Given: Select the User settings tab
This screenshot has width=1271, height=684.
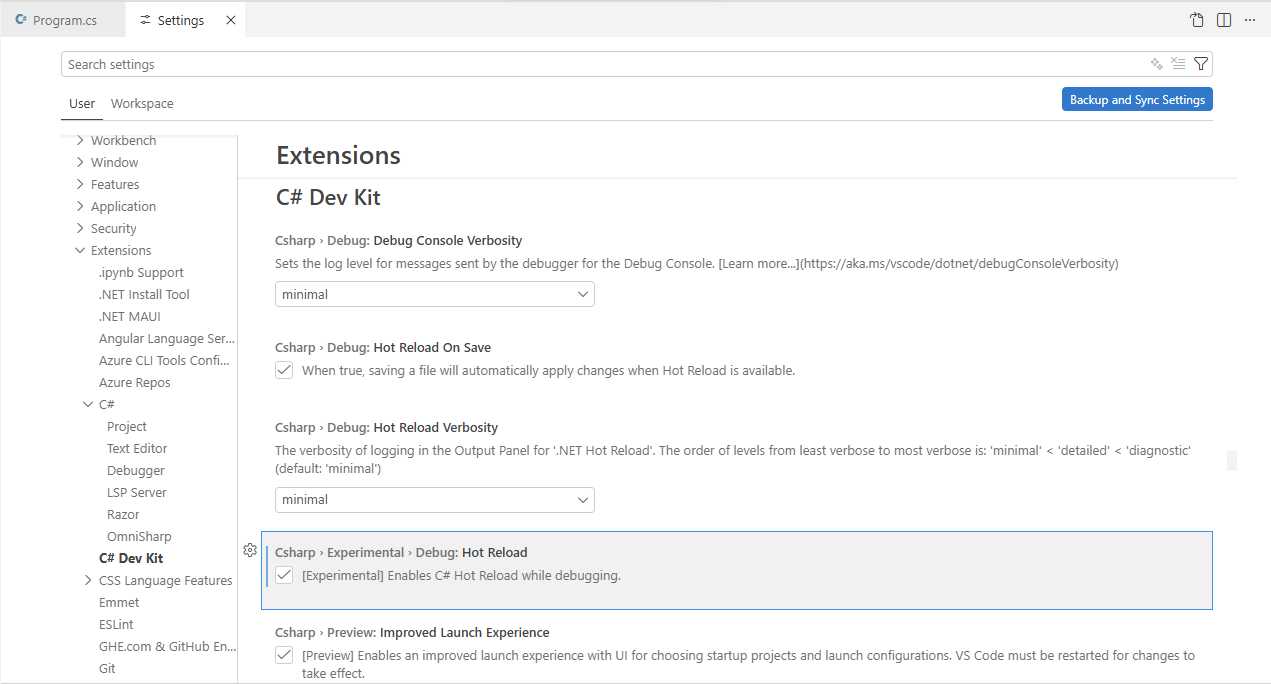Looking at the screenshot, I should [x=82, y=103].
